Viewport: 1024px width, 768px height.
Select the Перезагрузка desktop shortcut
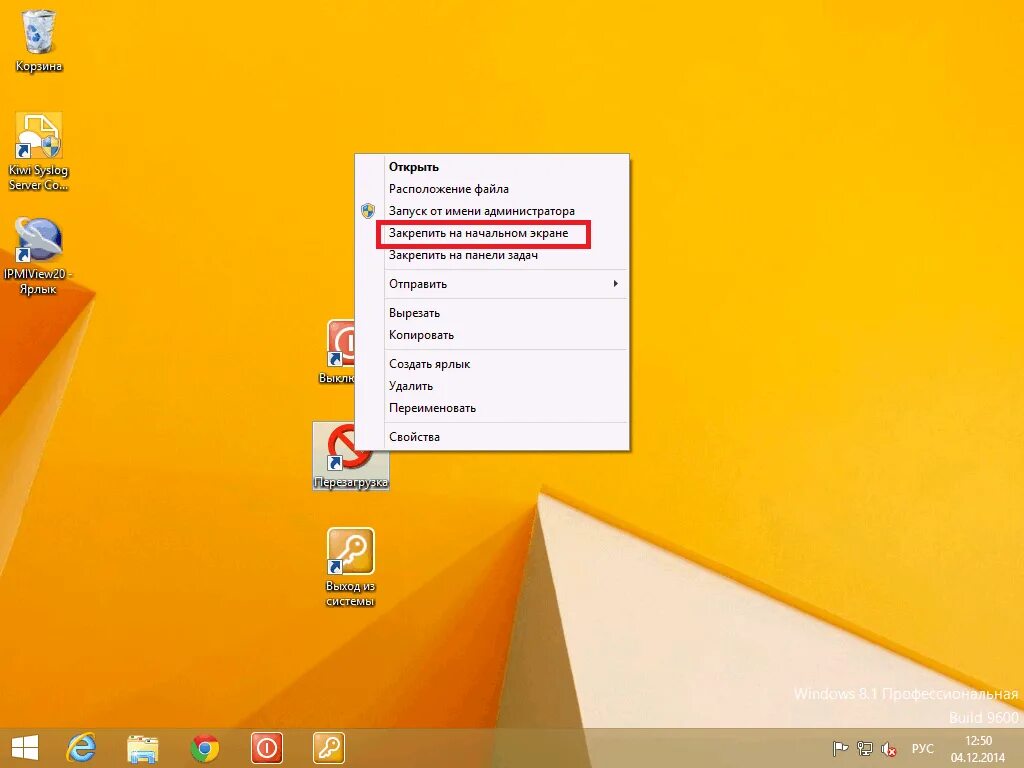[x=351, y=456]
